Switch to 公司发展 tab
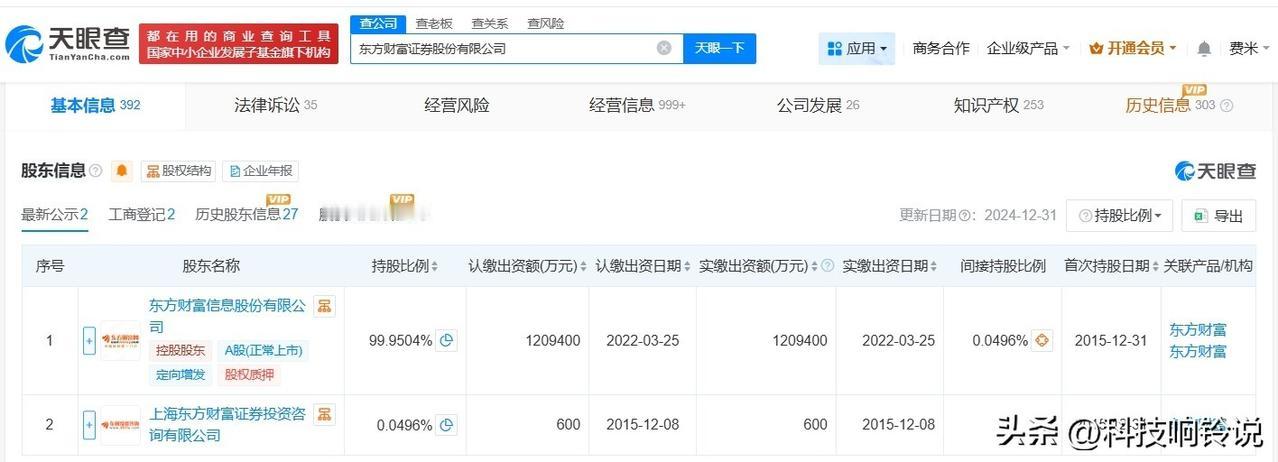The image size is (1278, 462). 818,105
